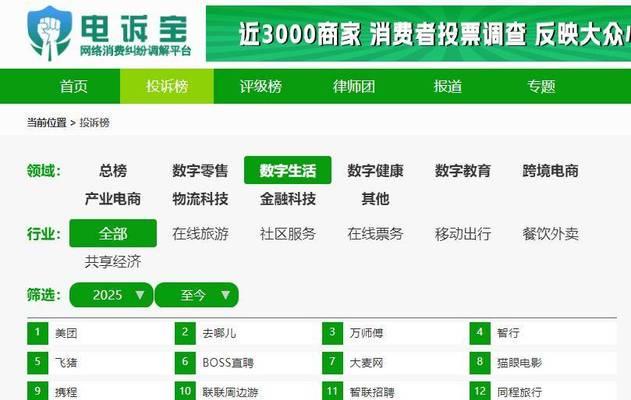Filter by 在线旅游 industry
Viewport: 631px width, 400px height.
pos(200,234)
